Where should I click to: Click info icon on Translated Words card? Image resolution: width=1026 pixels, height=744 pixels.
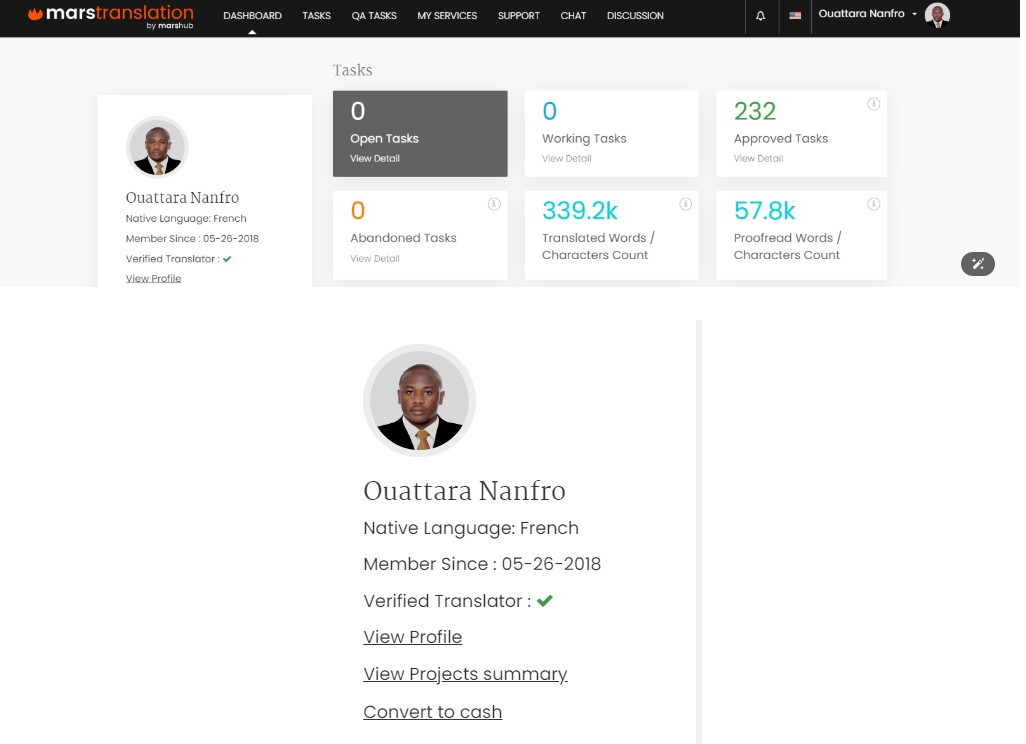(x=686, y=204)
